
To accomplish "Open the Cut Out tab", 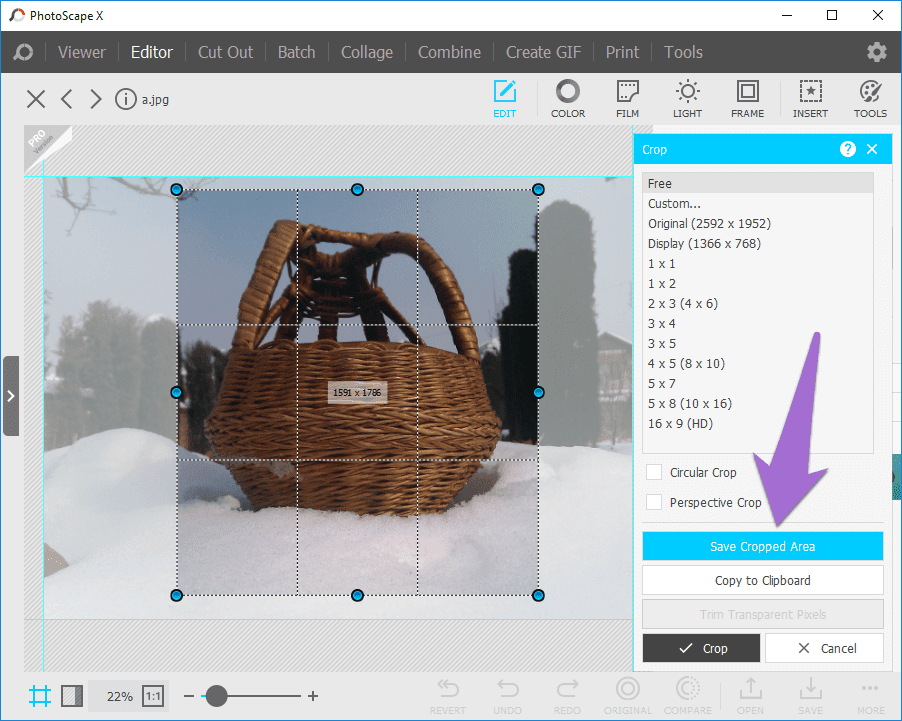I will pos(225,52).
